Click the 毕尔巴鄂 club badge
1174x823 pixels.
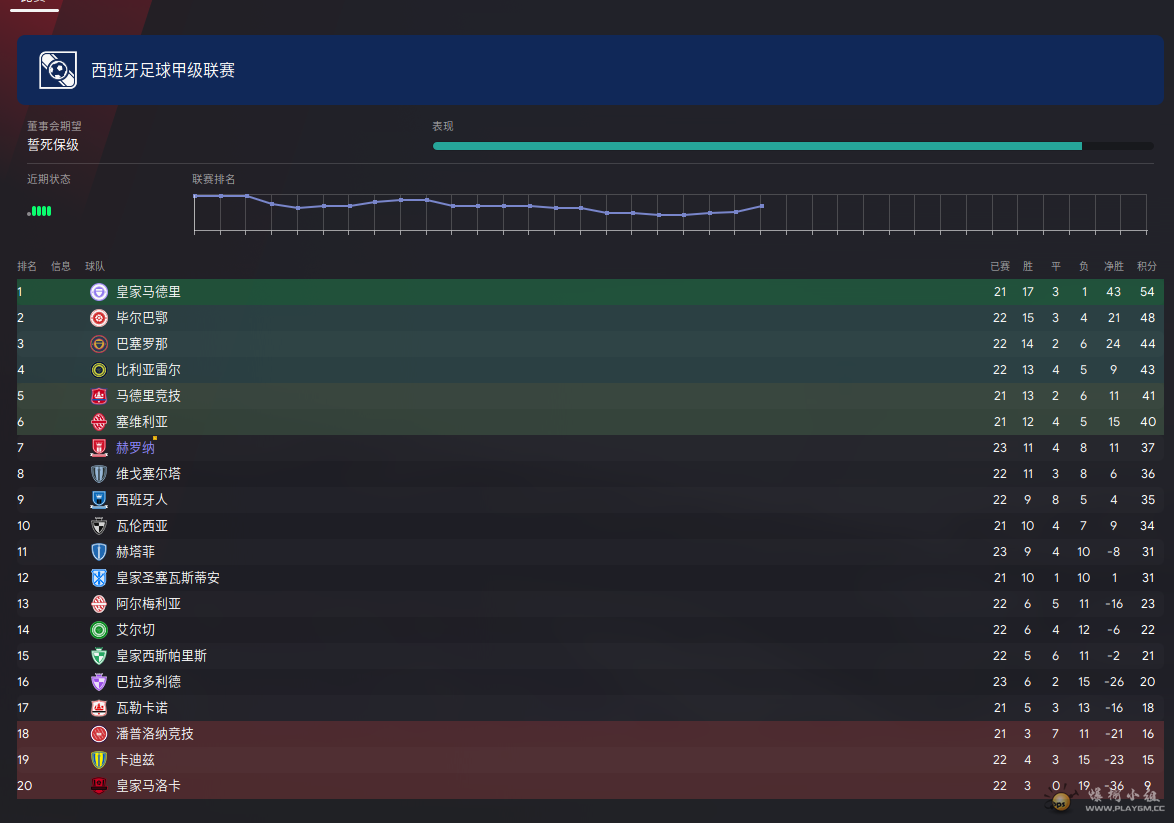coord(99,318)
